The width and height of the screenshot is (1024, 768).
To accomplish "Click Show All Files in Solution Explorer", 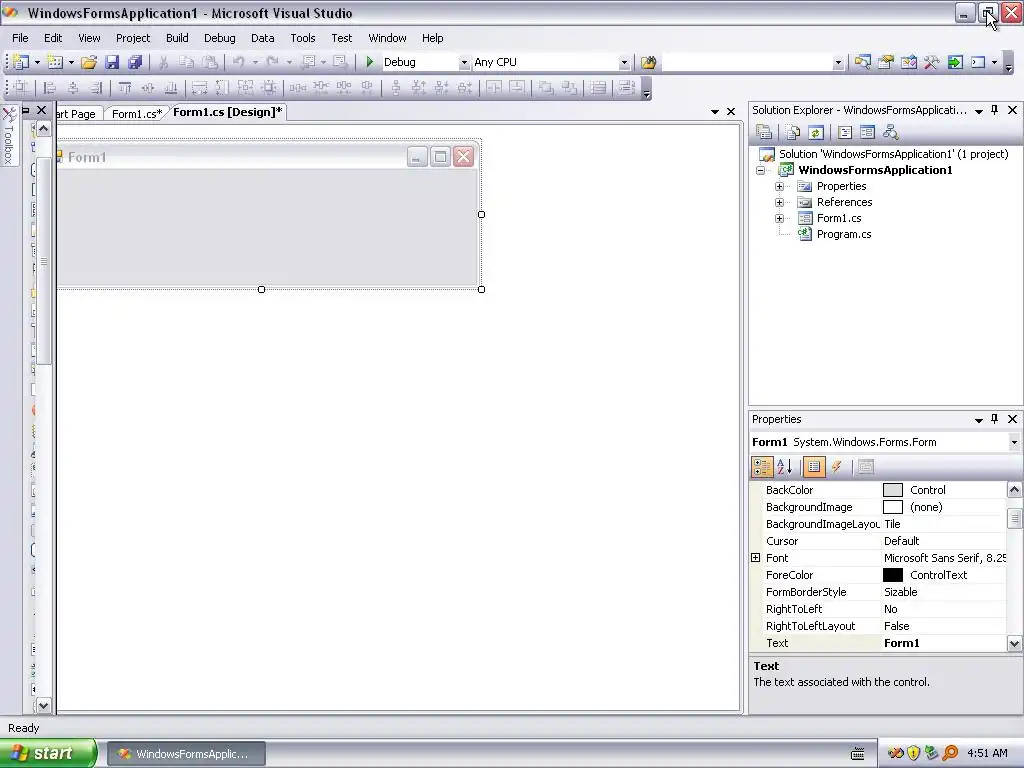I will [793, 133].
